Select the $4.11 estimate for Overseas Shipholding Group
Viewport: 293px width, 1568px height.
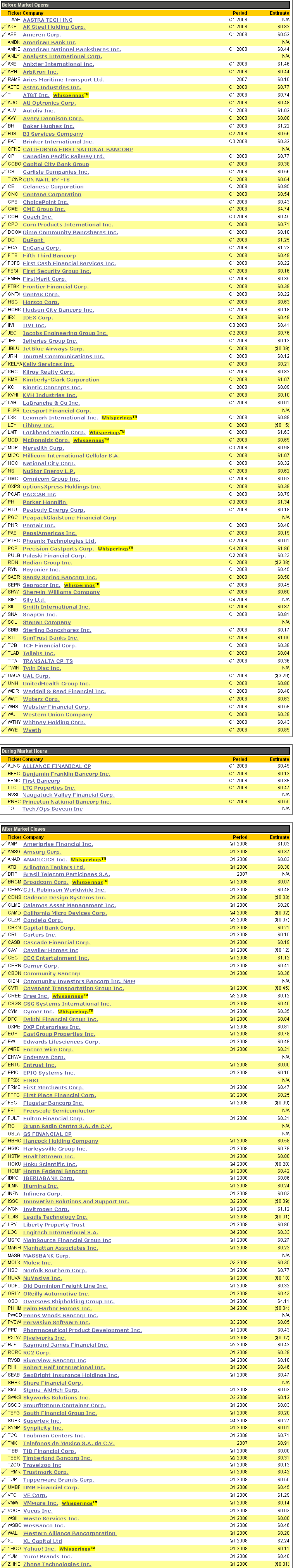coord(283,1301)
